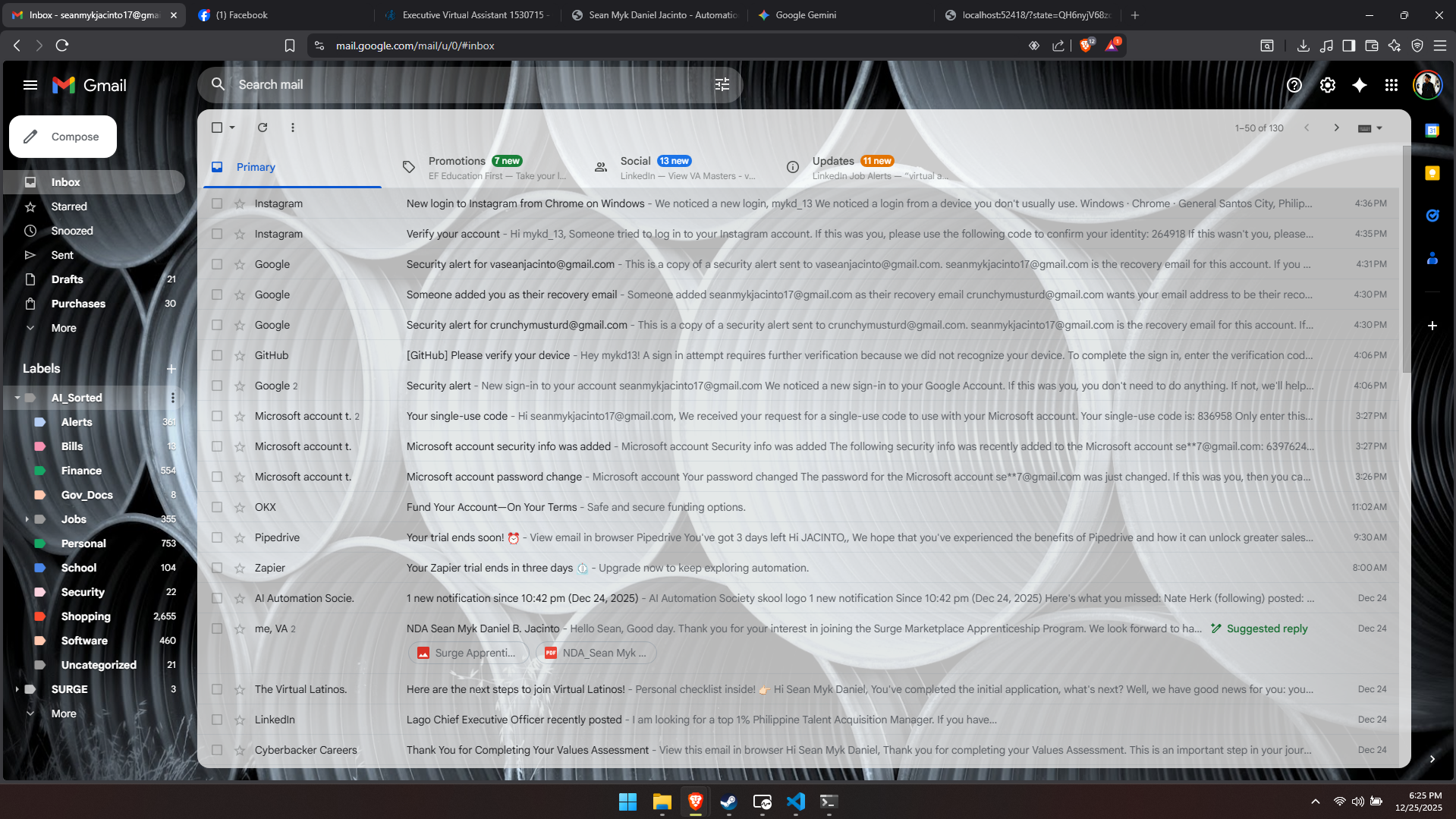This screenshot has height=819, width=1456.
Task: Show search options filter icon
Action: 722,85
